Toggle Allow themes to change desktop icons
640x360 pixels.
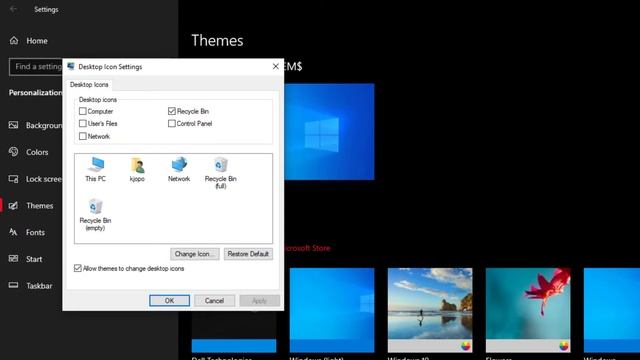(x=78, y=268)
